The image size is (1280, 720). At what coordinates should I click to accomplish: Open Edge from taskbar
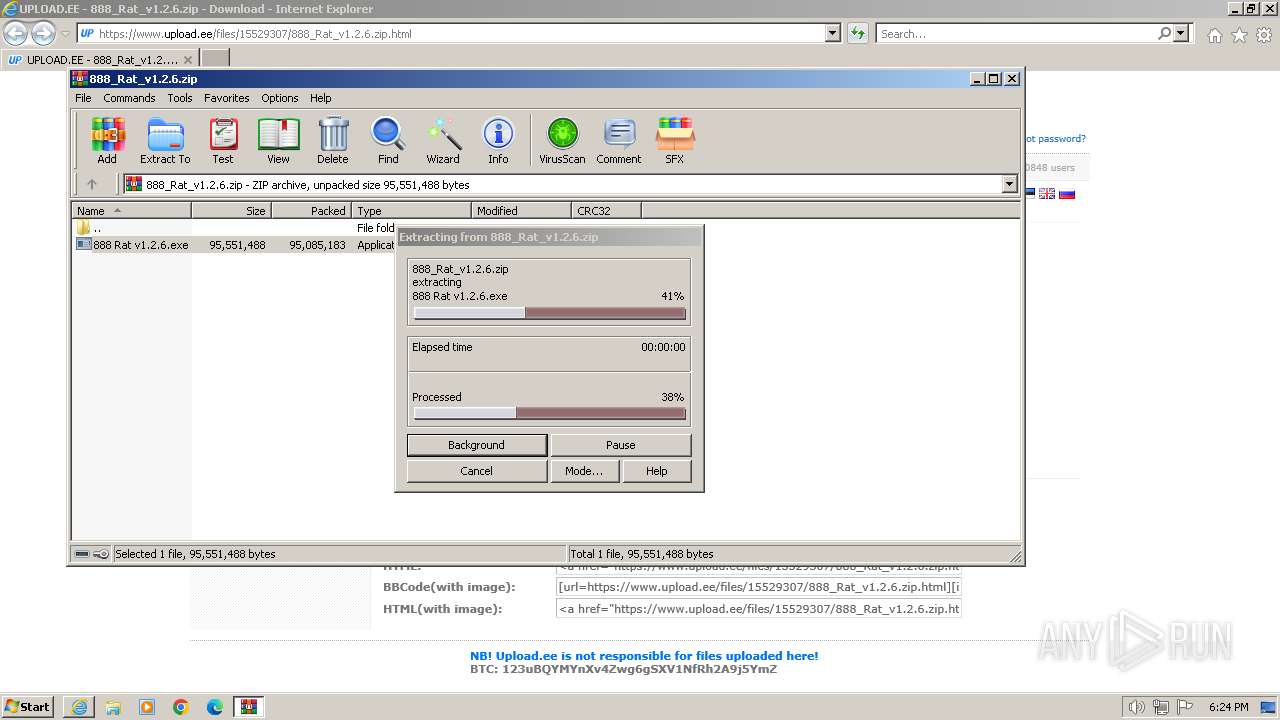tap(215, 707)
